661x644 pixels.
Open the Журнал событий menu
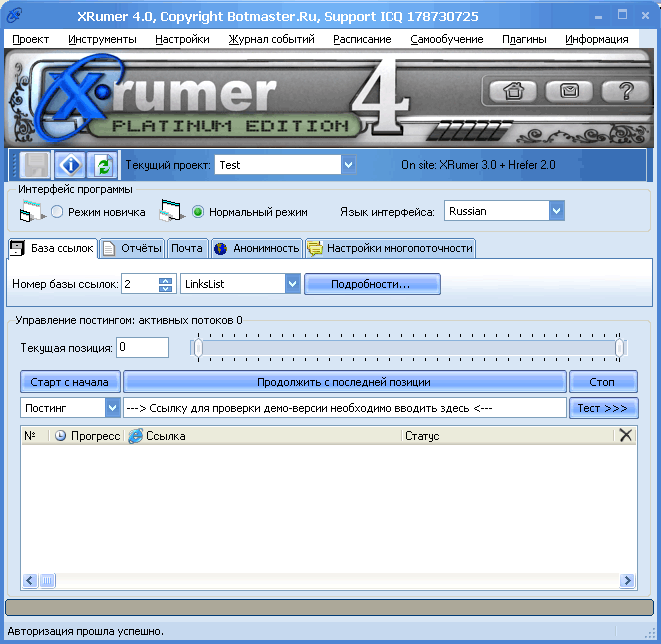271,39
